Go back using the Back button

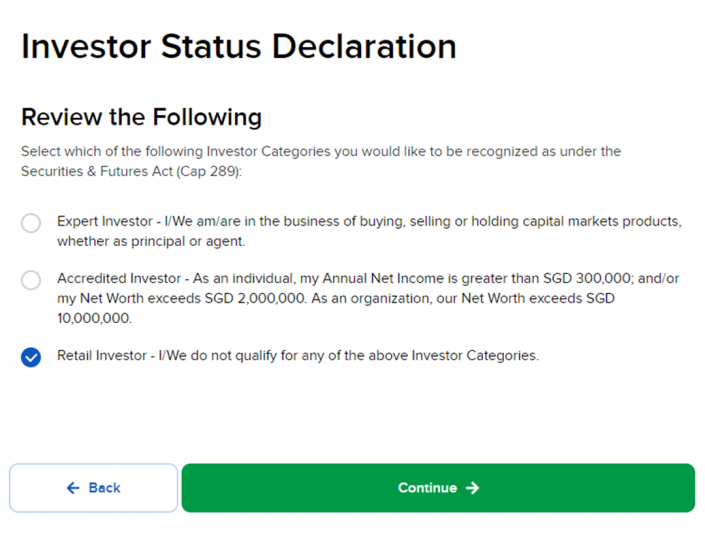(x=93, y=488)
